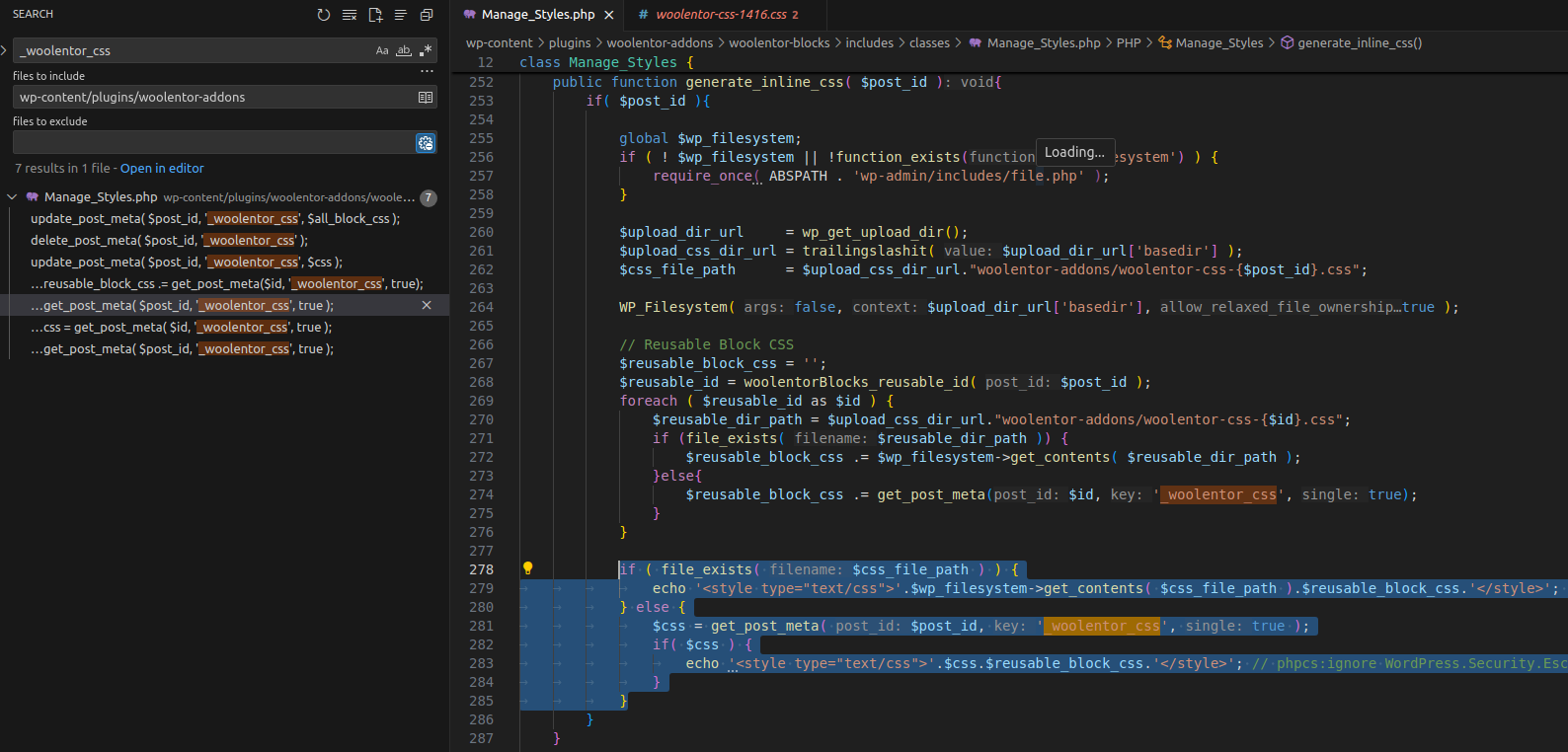Dismiss the highlighted search result with X
1568x752 pixels.
[x=427, y=306]
